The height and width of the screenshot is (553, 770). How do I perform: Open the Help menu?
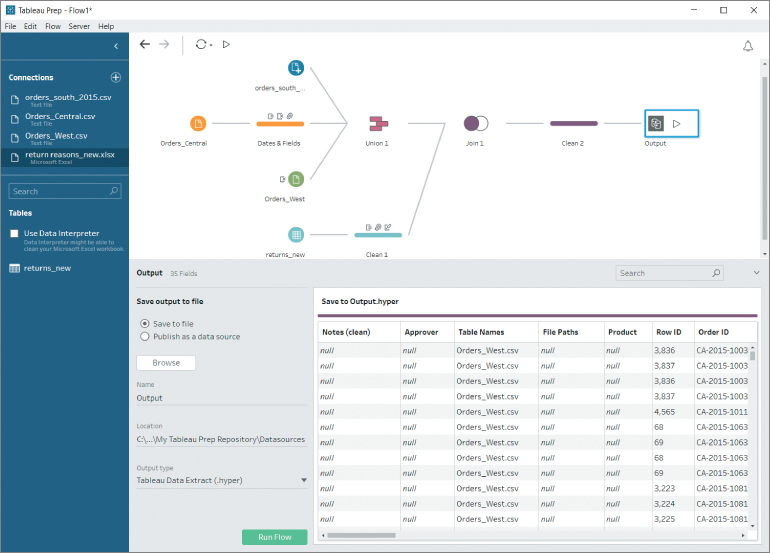106,27
